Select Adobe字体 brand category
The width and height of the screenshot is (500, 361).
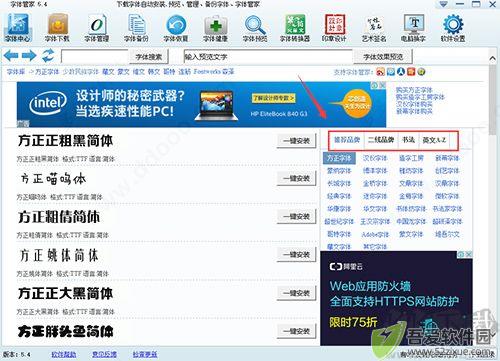(x=375, y=234)
